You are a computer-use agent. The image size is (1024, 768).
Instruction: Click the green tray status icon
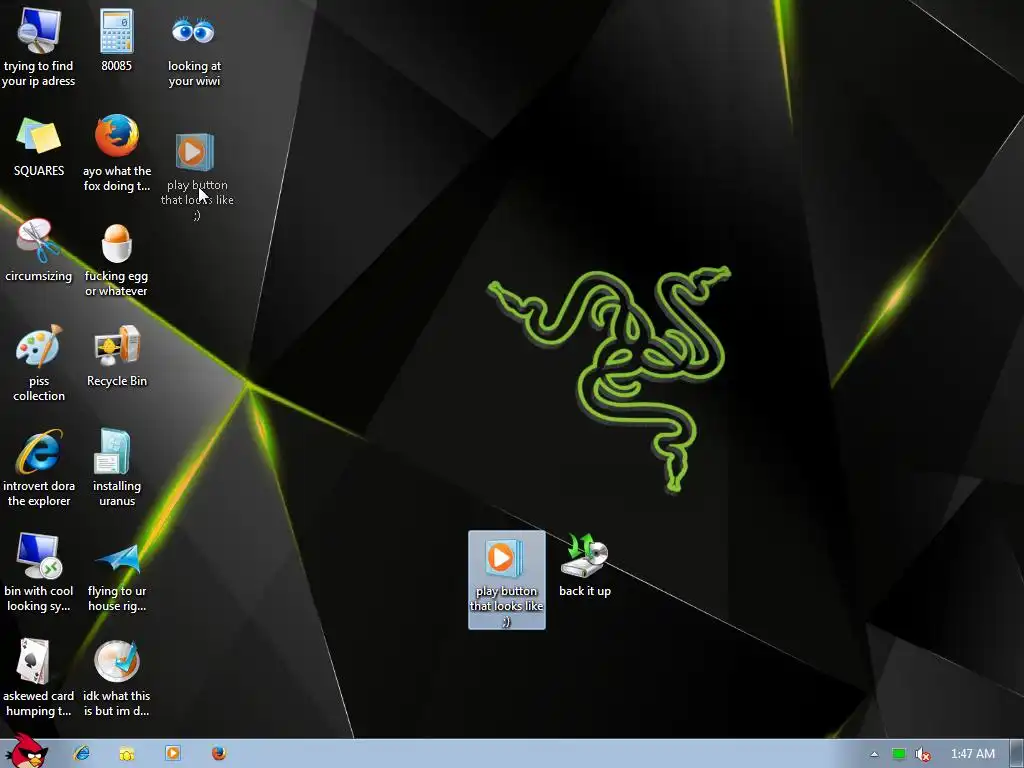coord(899,754)
